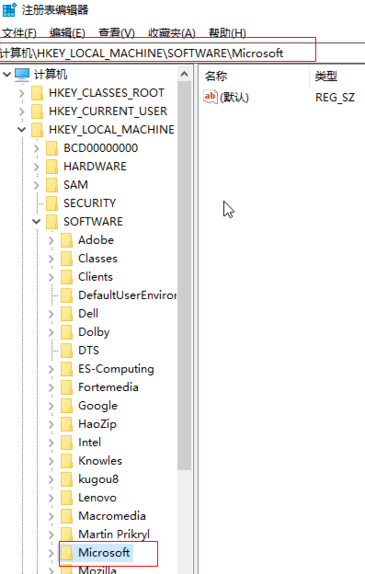Select the Martin Prikryl key

tap(114, 534)
